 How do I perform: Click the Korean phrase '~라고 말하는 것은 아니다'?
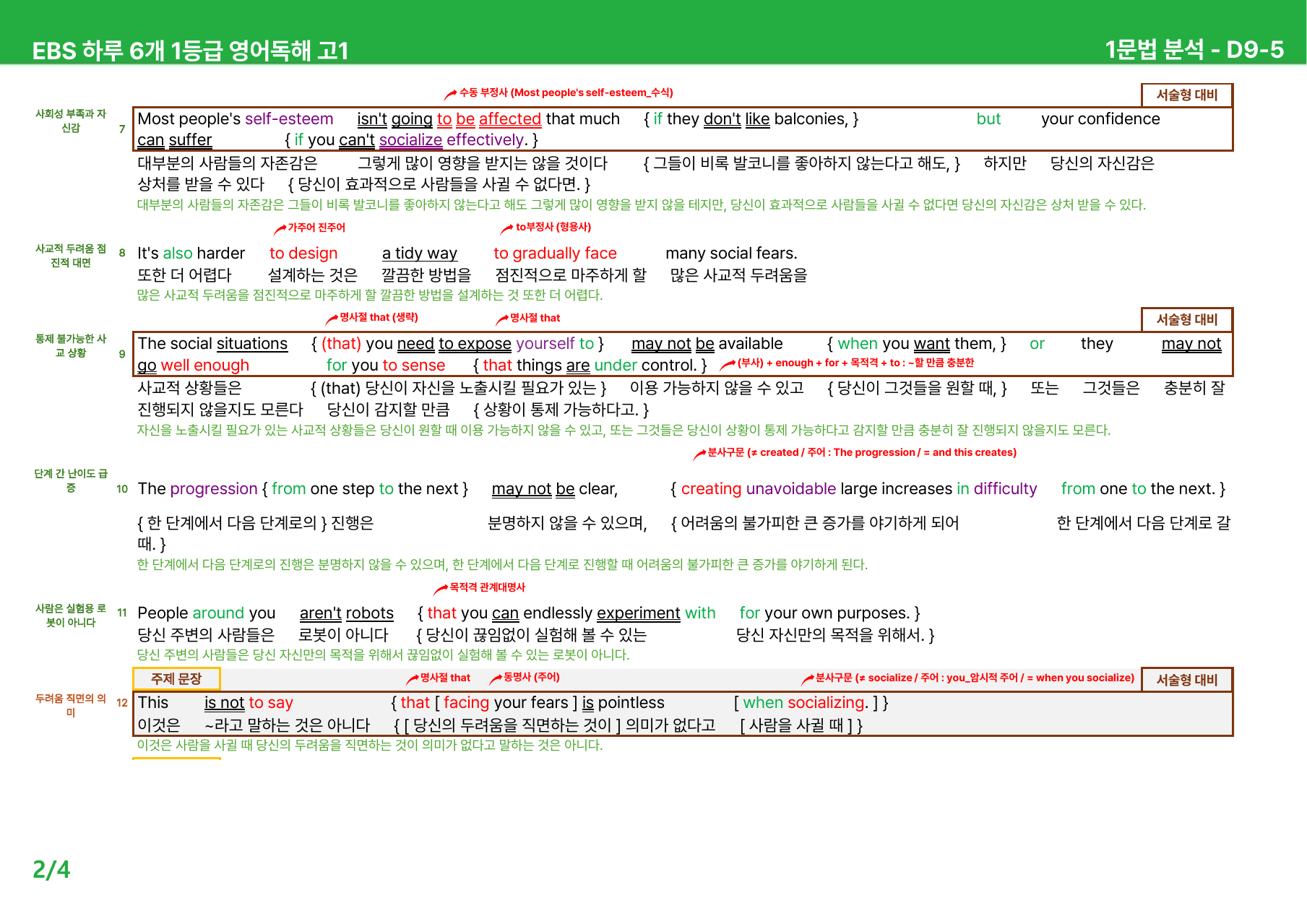tap(288, 725)
